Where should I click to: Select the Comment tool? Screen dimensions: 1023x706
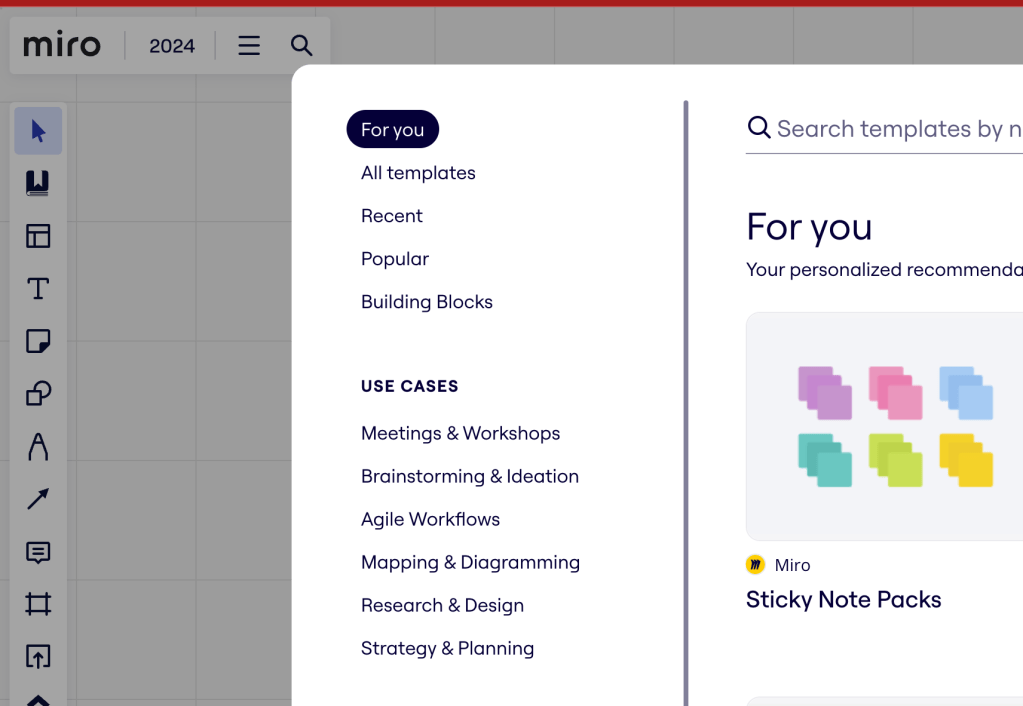(x=38, y=553)
